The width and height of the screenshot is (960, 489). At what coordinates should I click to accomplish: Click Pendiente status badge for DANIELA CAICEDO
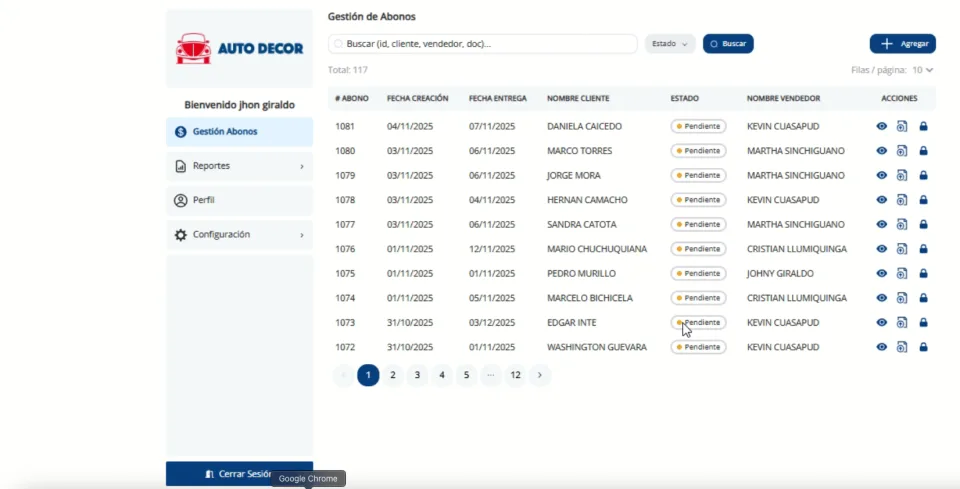[698, 126]
